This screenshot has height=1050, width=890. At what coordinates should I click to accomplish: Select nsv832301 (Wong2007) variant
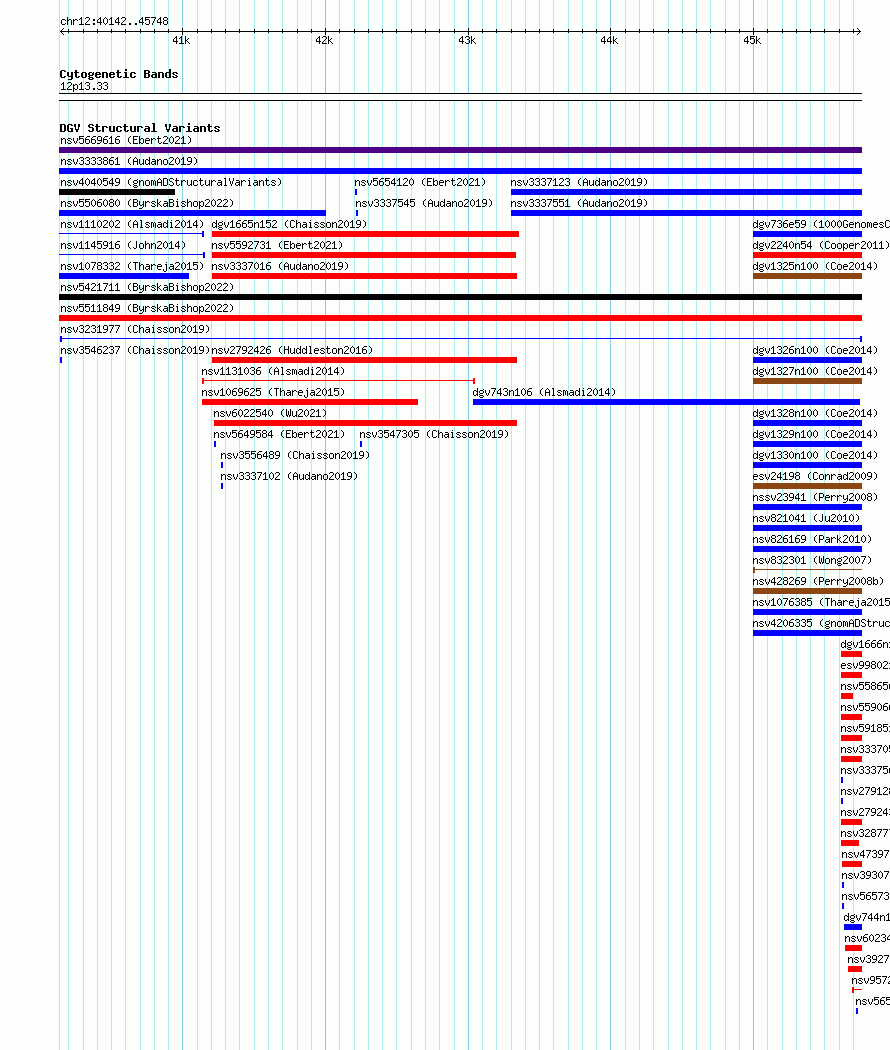click(812, 560)
